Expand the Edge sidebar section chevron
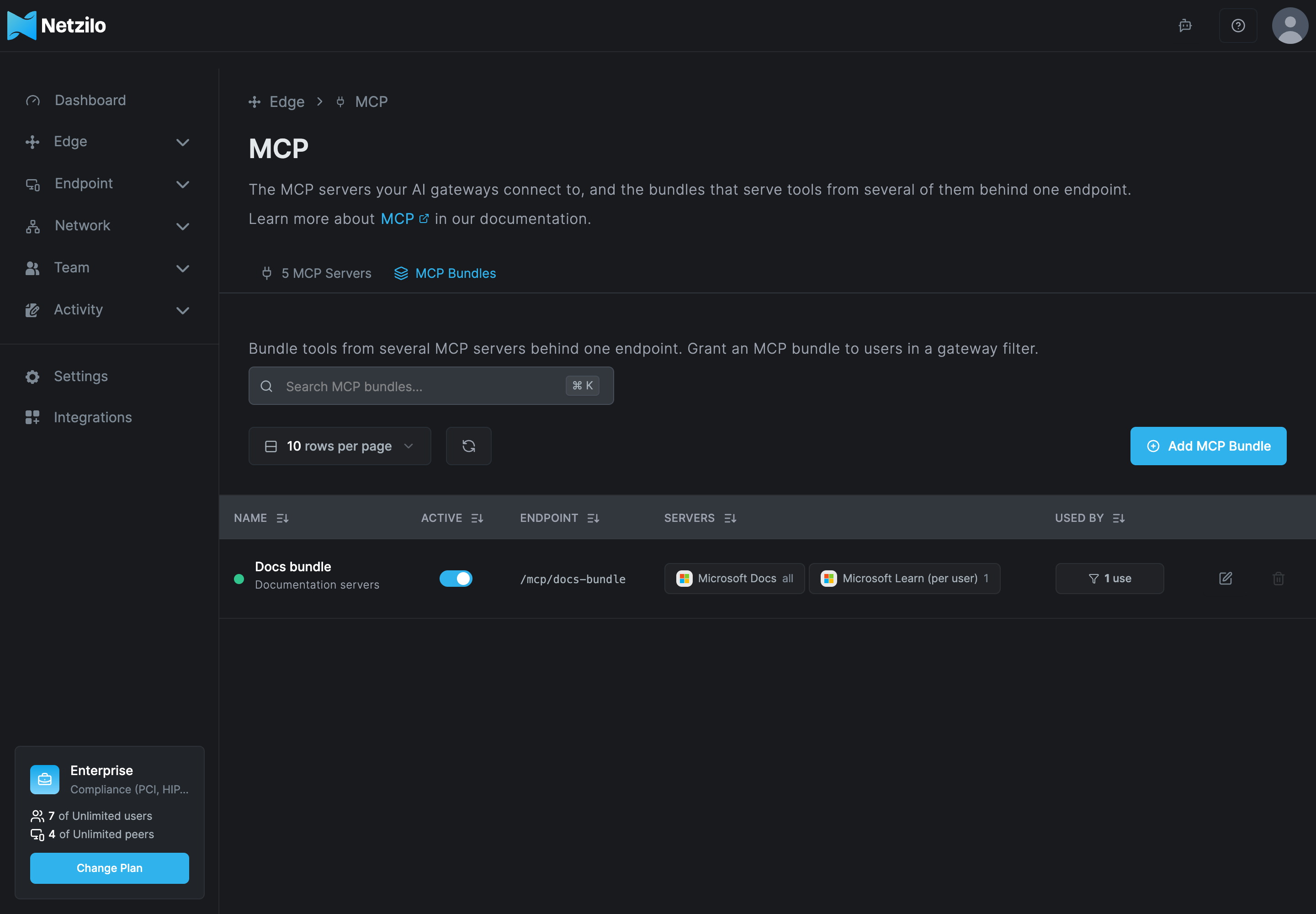This screenshot has height=914, width=1316. coord(183,142)
